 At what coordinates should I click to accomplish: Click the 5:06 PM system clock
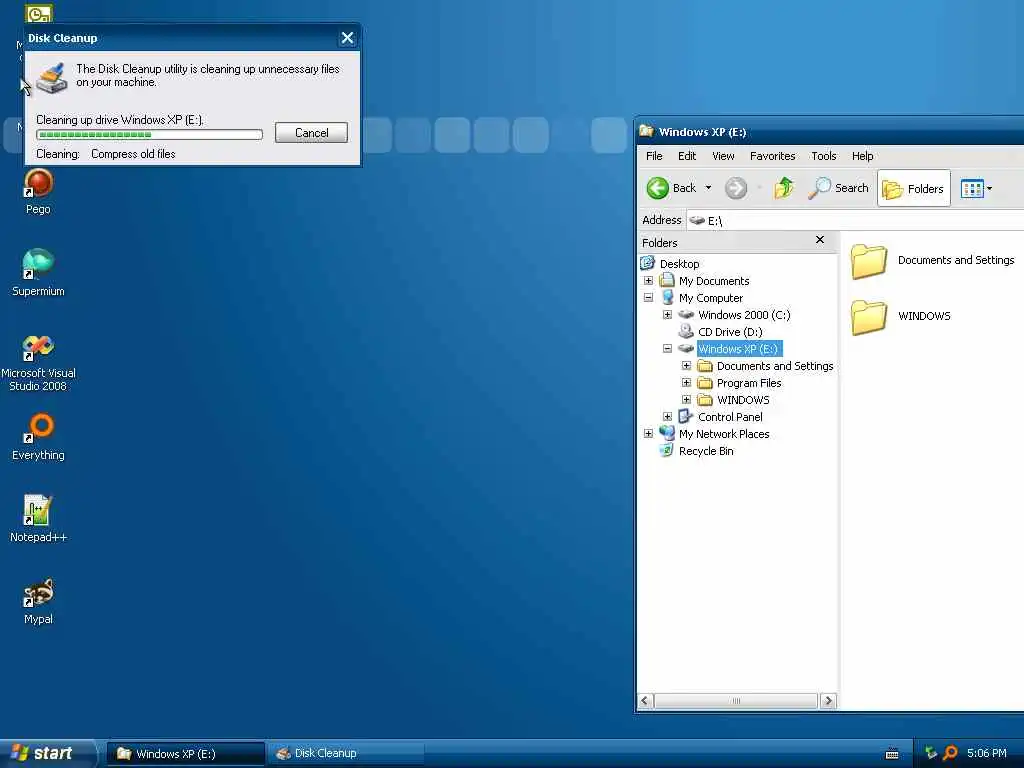(986, 753)
